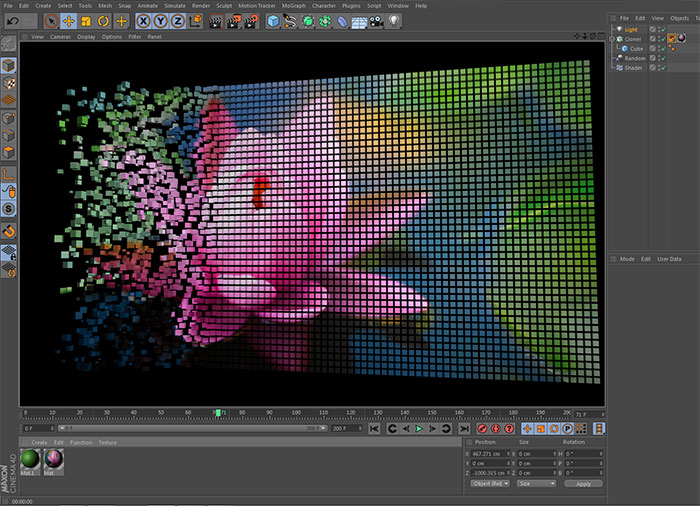Click the Coordinate System cube icon
700x506 pixels.
196,21
